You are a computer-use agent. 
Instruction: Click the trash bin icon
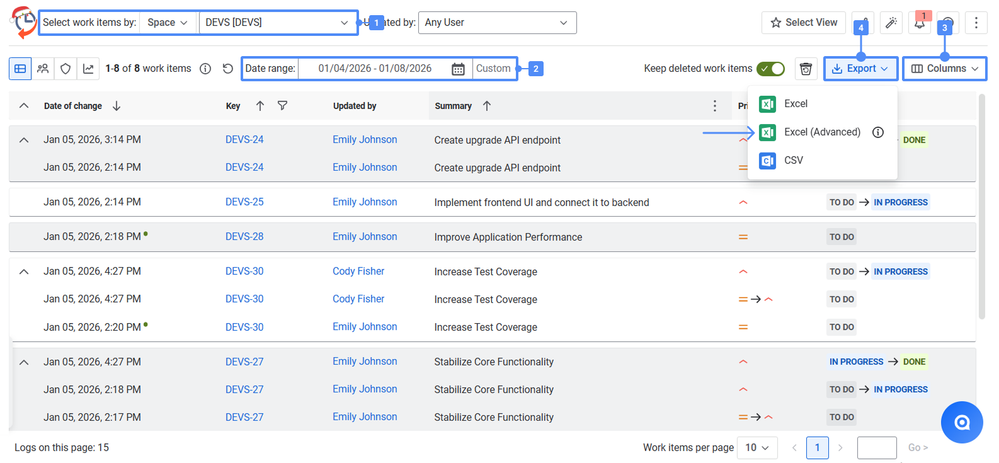click(805, 69)
